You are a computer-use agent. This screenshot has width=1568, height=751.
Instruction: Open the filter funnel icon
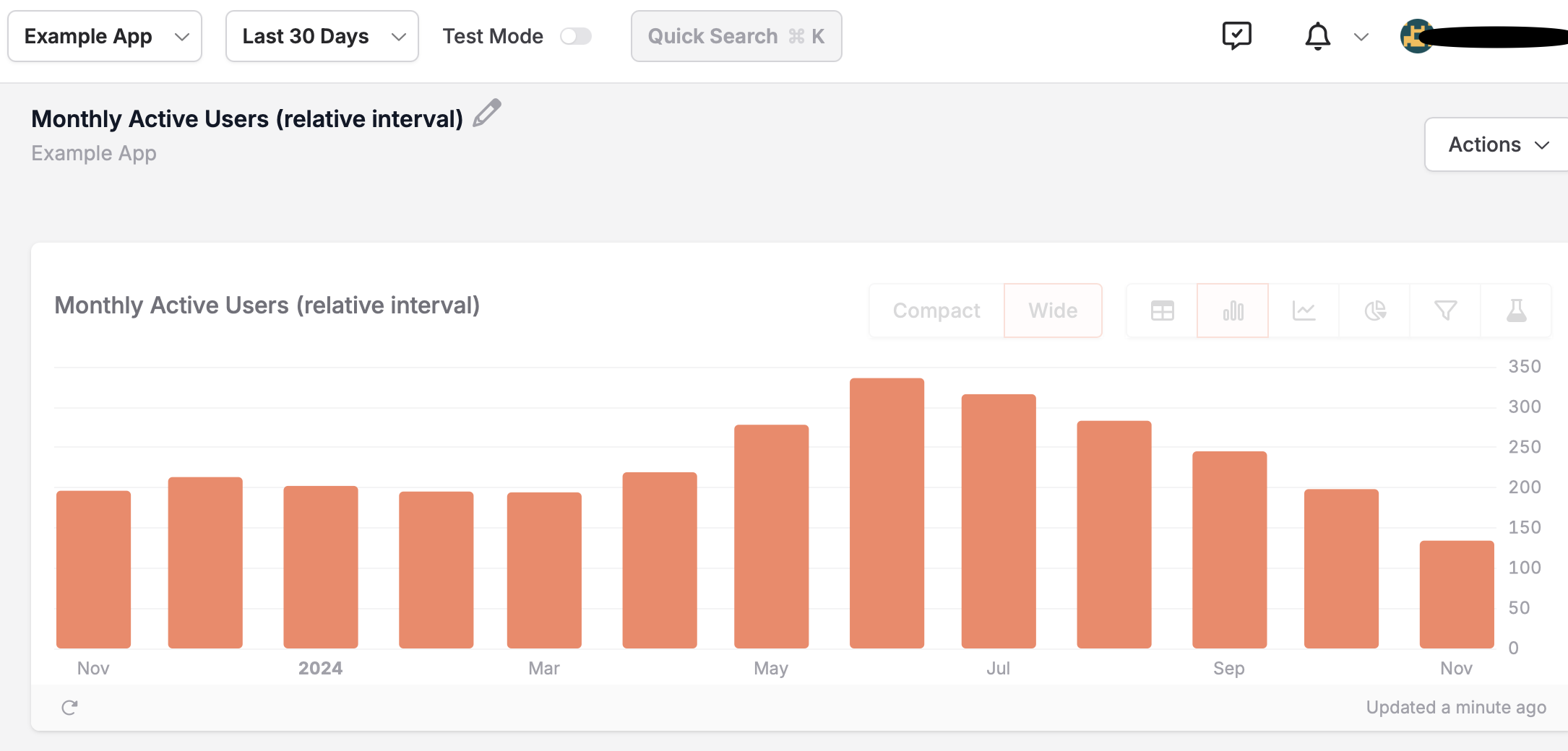(x=1445, y=311)
